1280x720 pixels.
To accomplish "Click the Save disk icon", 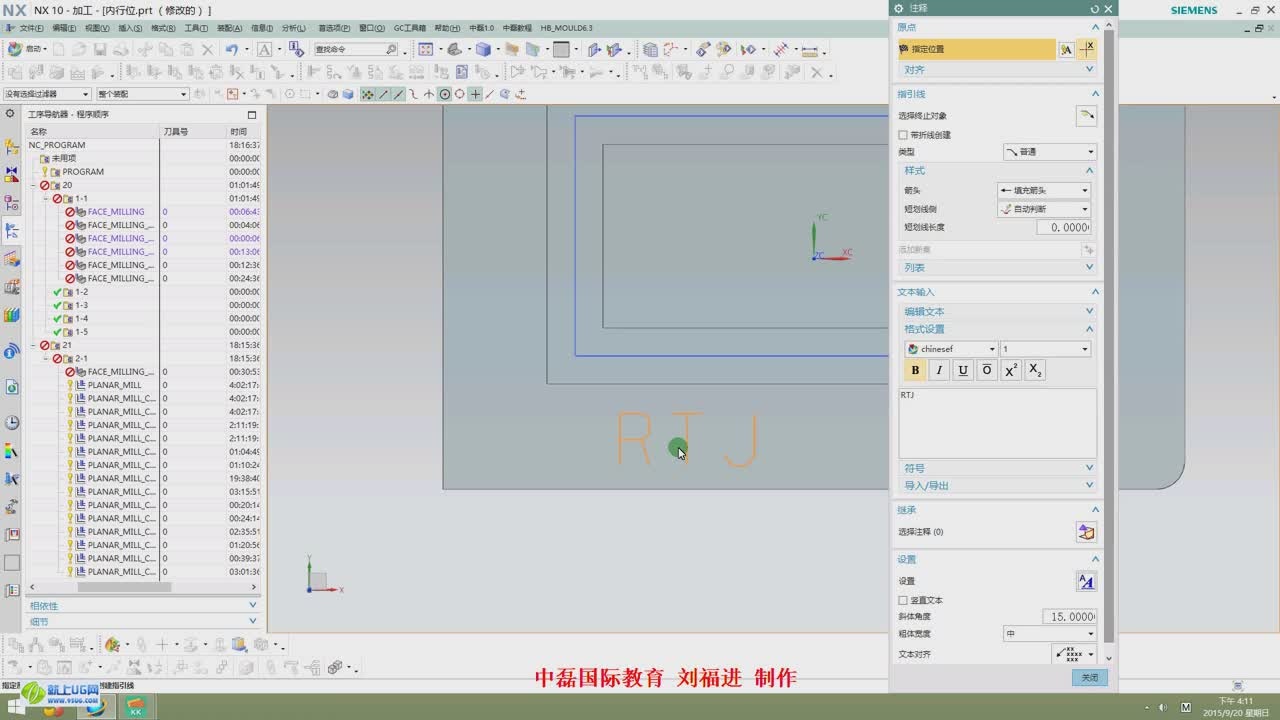I will click(100, 49).
